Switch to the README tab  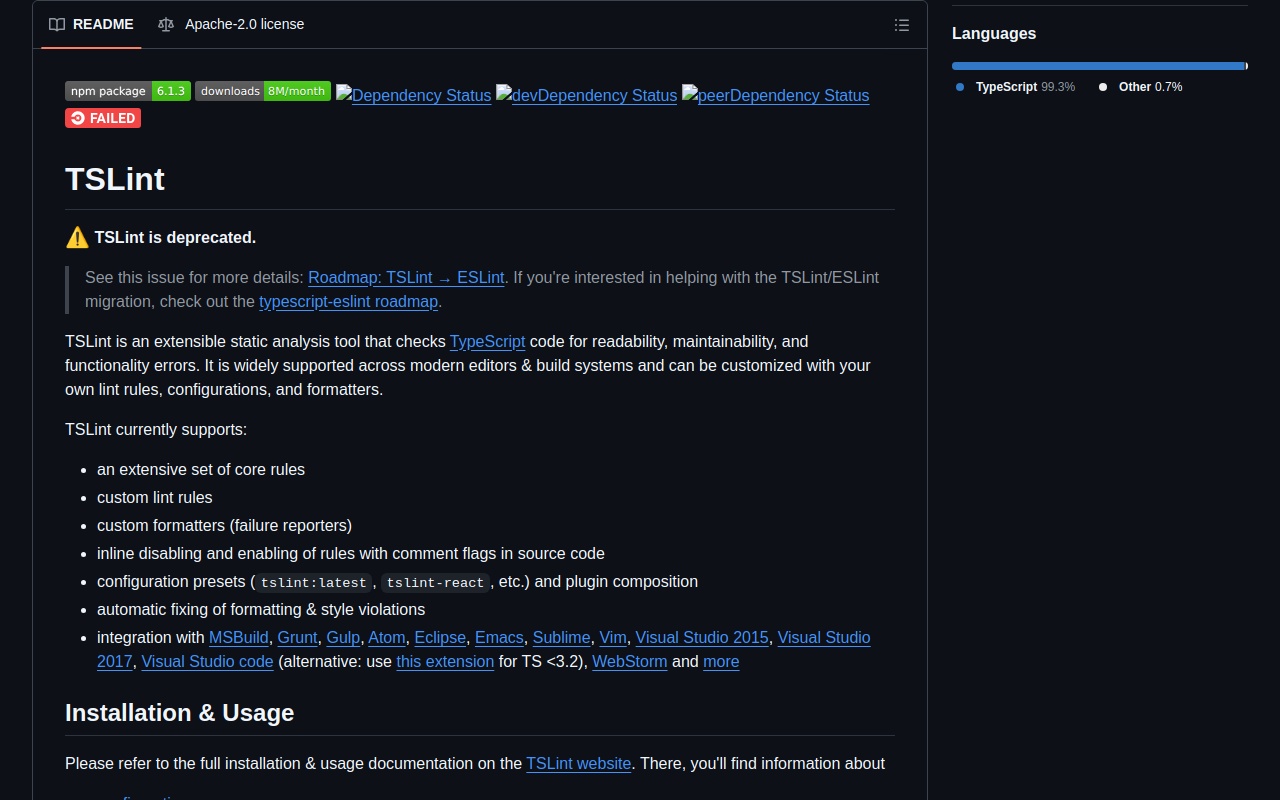[x=92, y=25]
